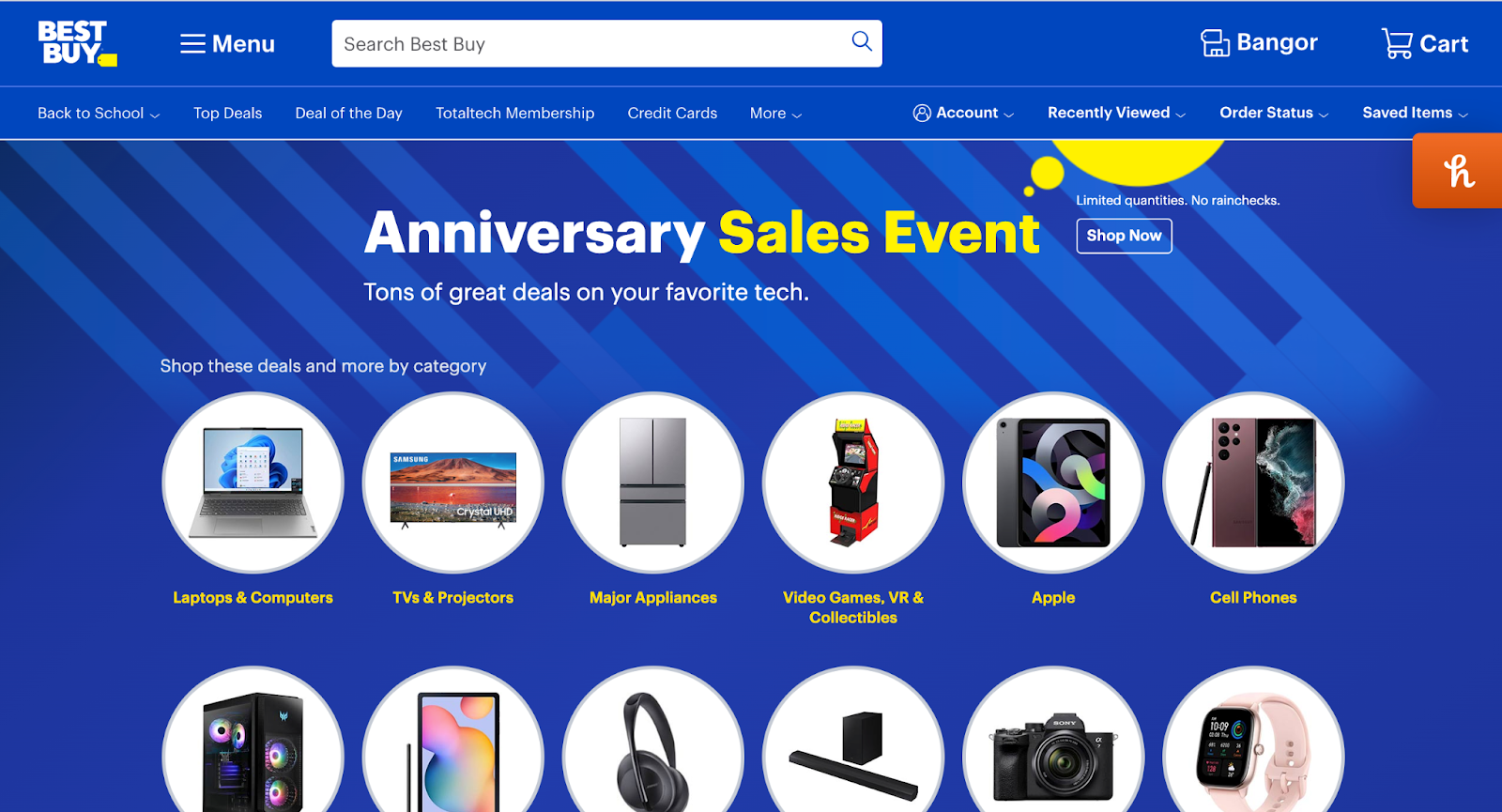Focus the Search Best Buy field
This screenshot has height=812, width=1502.
591,44
